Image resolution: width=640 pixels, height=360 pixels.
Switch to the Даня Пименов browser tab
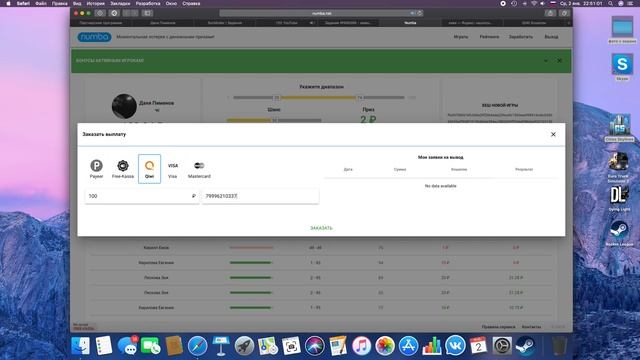pos(162,23)
